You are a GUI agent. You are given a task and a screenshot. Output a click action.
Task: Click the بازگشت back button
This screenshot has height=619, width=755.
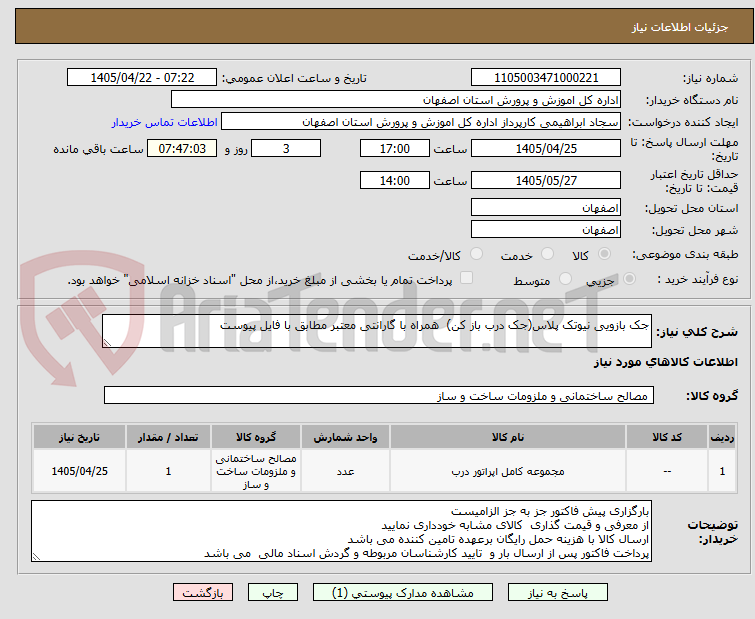coord(203,593)
